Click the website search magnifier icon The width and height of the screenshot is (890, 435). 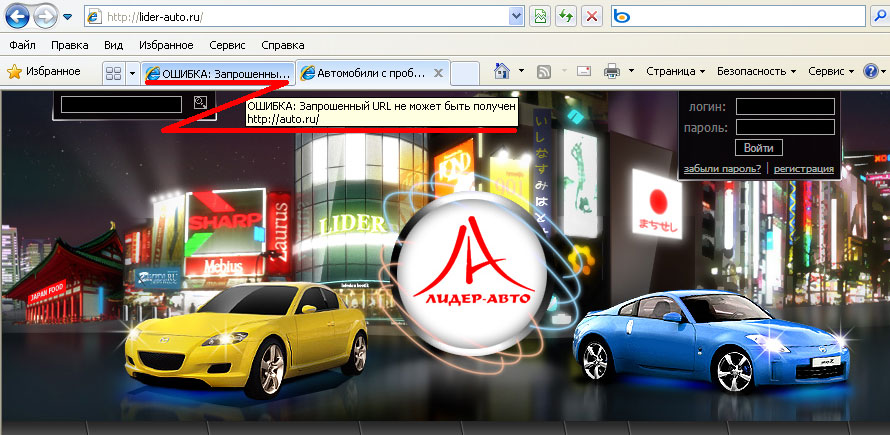200,103
